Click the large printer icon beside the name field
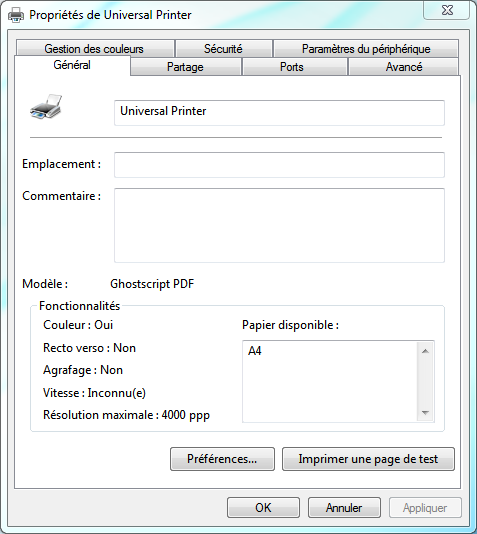 tap(46, 107)
